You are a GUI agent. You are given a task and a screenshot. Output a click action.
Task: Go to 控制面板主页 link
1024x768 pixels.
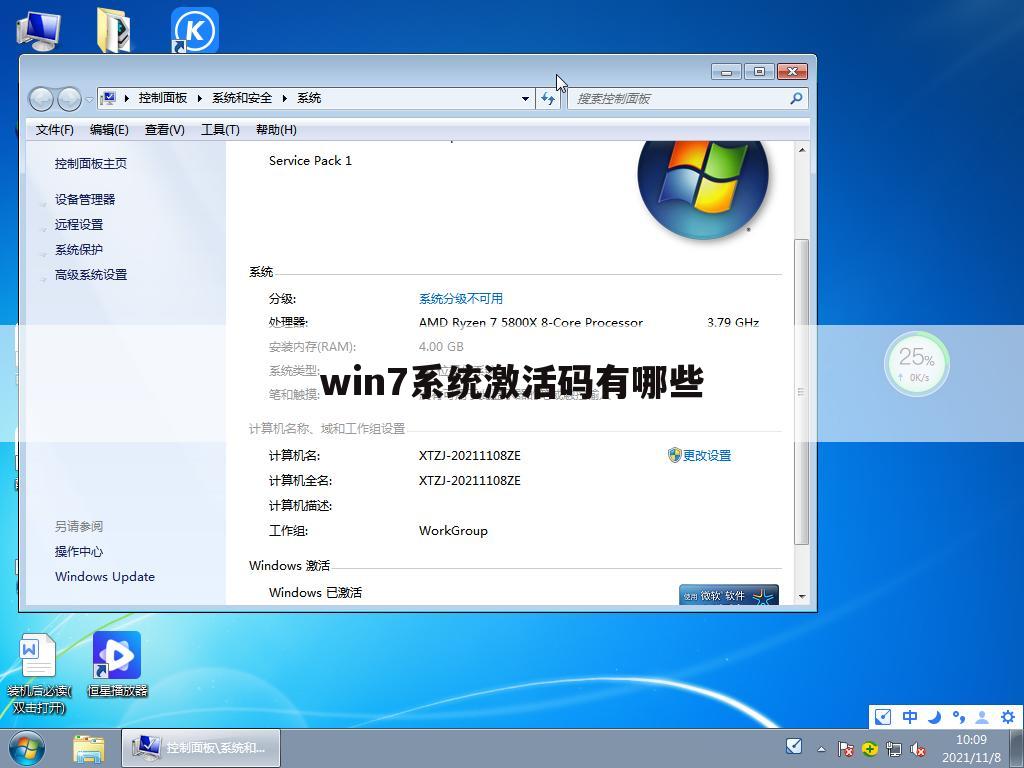pyautogui.click(x=91, y=164)
